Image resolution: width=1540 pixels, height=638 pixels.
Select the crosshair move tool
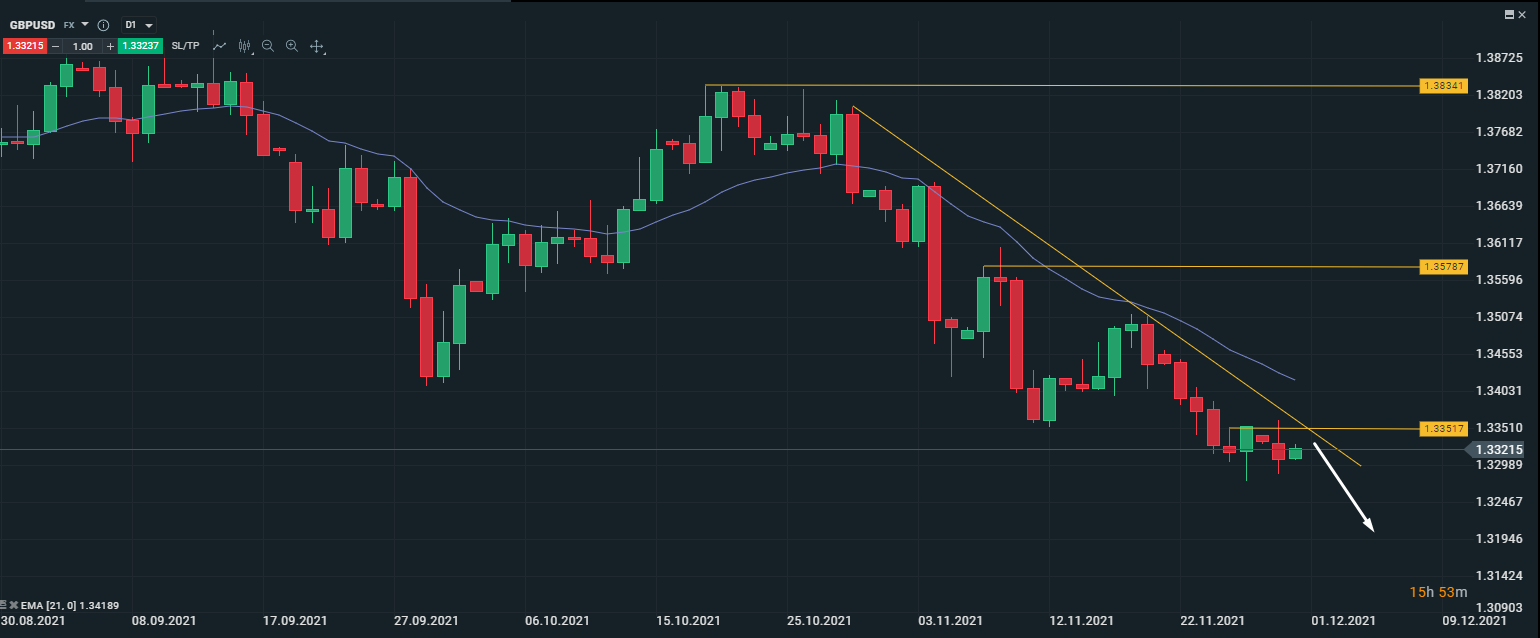(317, 46)
